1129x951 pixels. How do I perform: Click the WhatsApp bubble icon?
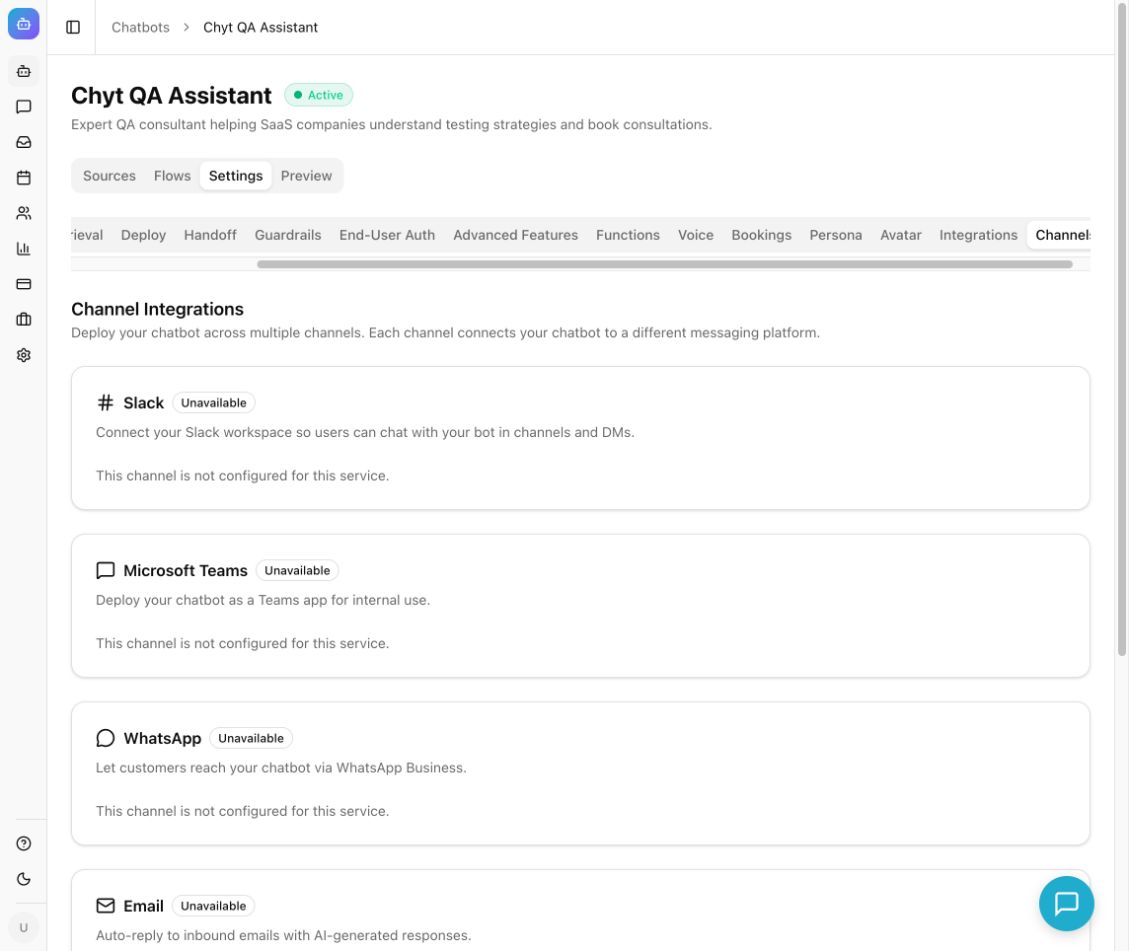click(x=105, y=738)
